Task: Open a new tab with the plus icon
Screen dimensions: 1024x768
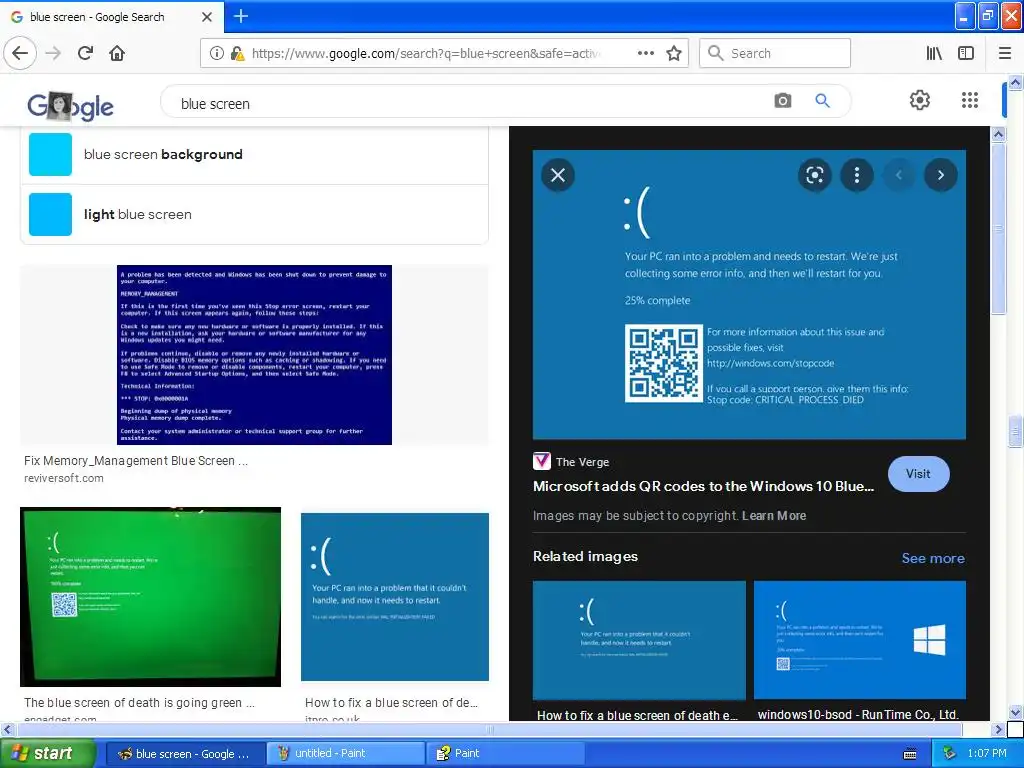Action: click(241, 16)
